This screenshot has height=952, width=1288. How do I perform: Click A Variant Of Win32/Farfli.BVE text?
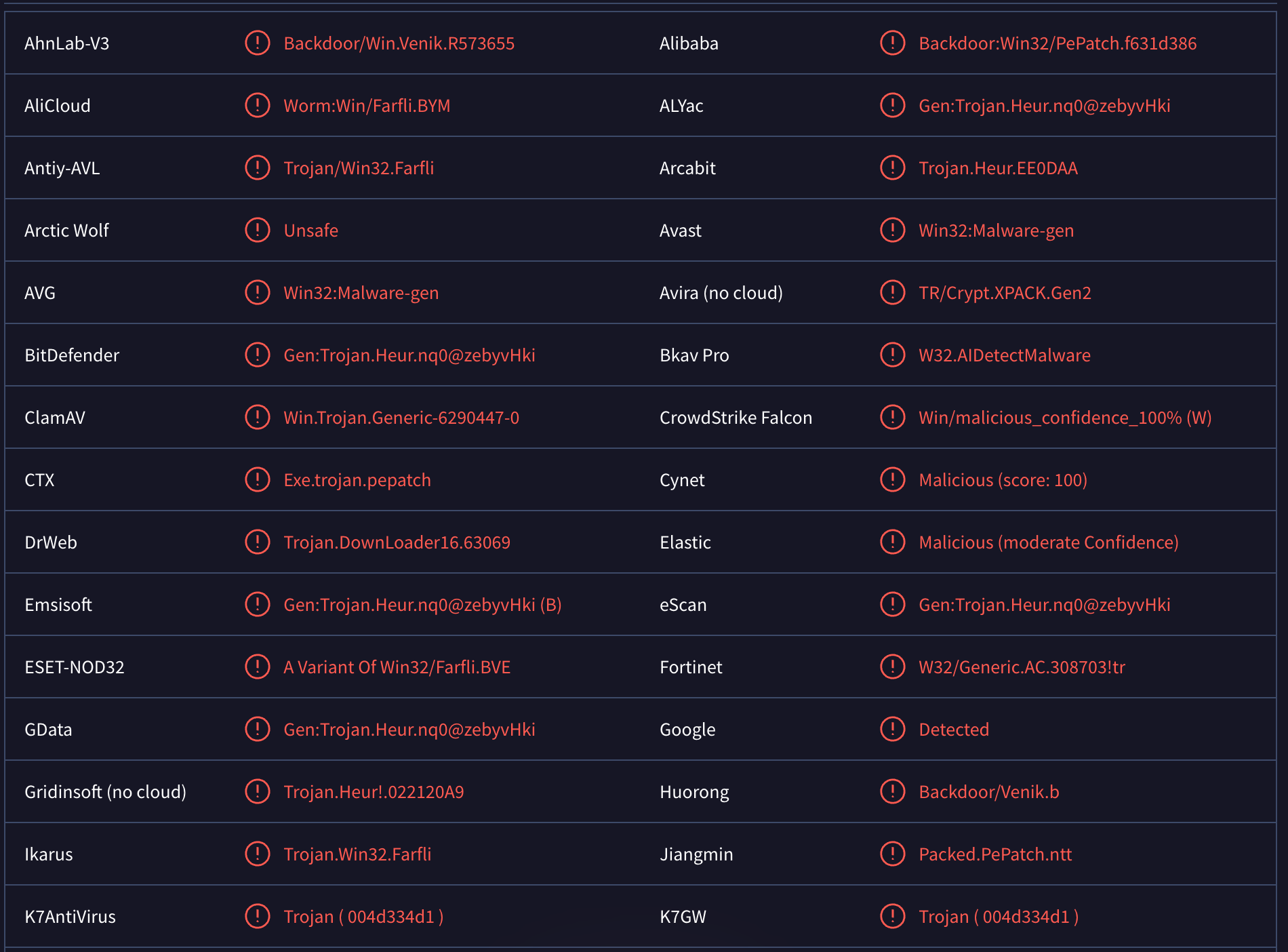397,667
